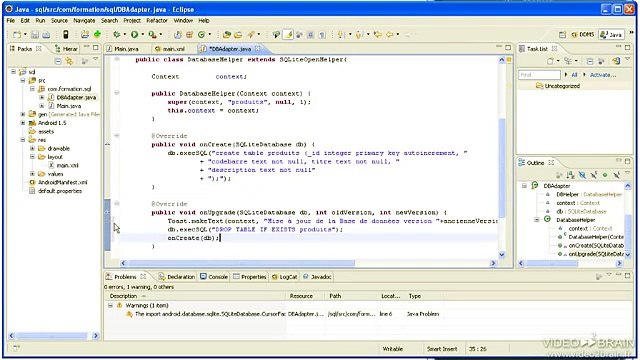Toggle Link with Editor in Package Explorer
The height and width of the screenshot is (360, 640).
(x=69, y=61)
